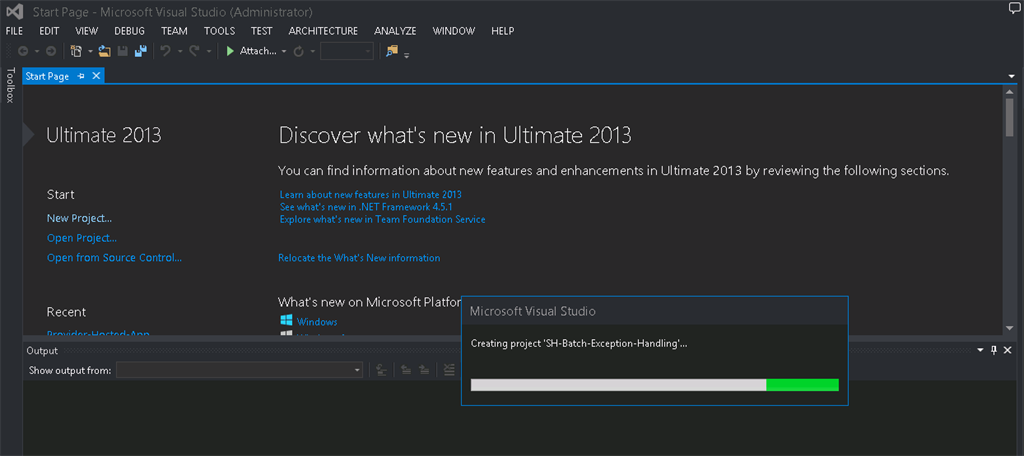Pin the Start Page tab
The height and width of the screenshot is (456, 1024).
[81, 76]
